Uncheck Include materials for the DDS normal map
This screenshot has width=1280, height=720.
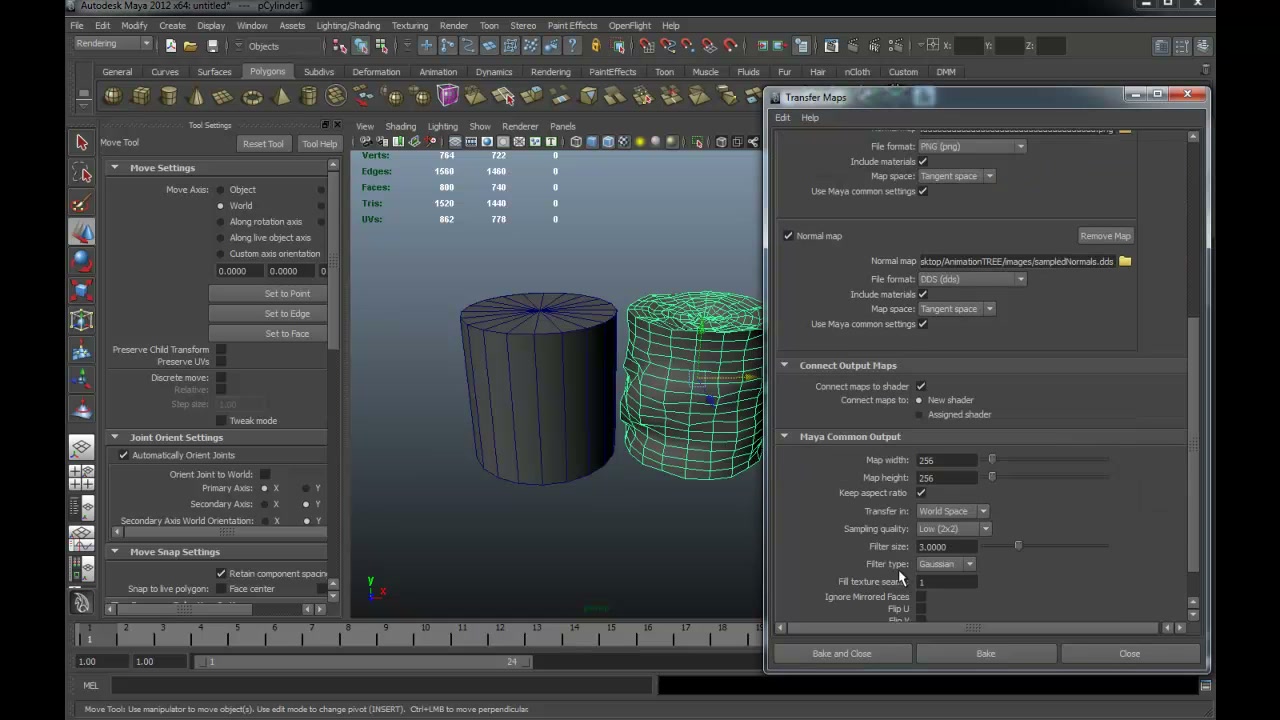tap(922, 294)
